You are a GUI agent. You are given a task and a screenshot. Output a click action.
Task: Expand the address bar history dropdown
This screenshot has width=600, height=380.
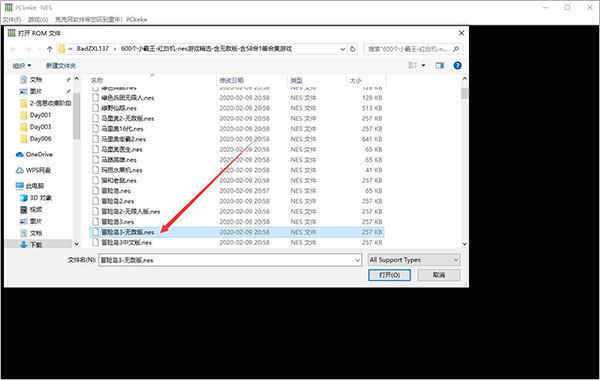(342, 49)
